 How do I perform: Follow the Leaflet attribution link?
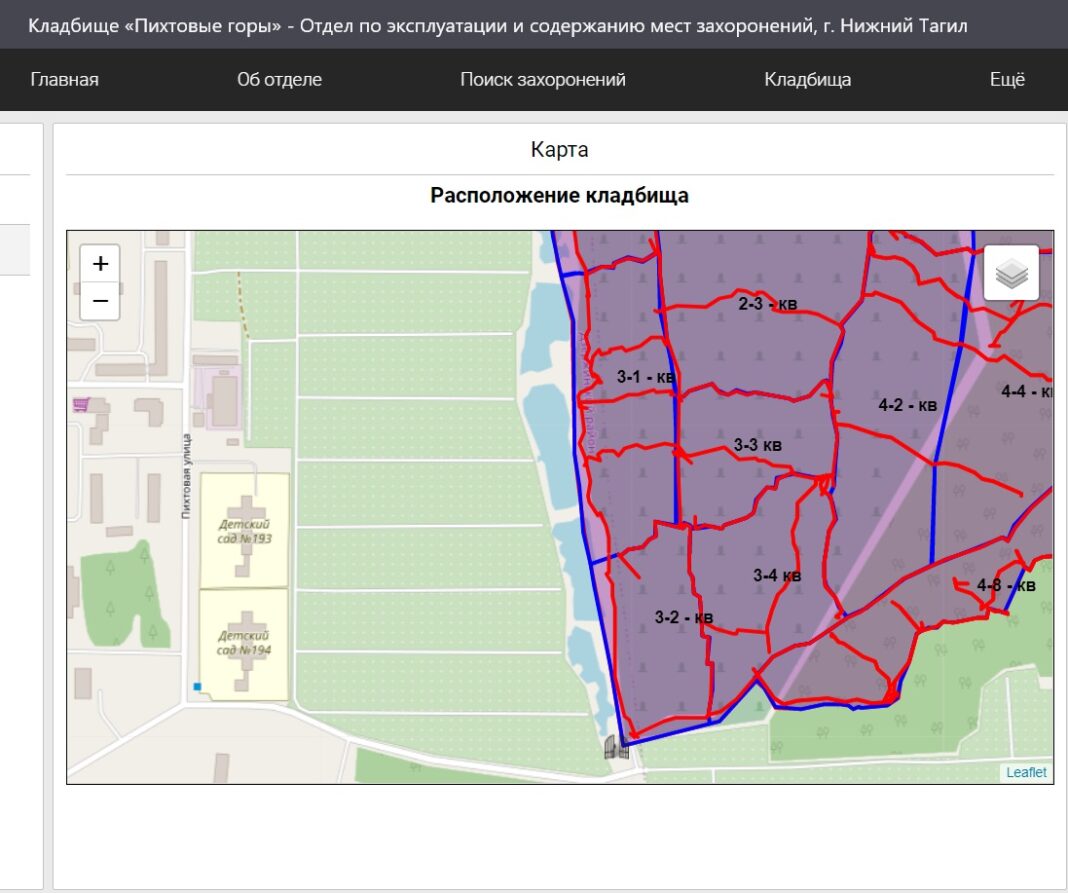1026,772
